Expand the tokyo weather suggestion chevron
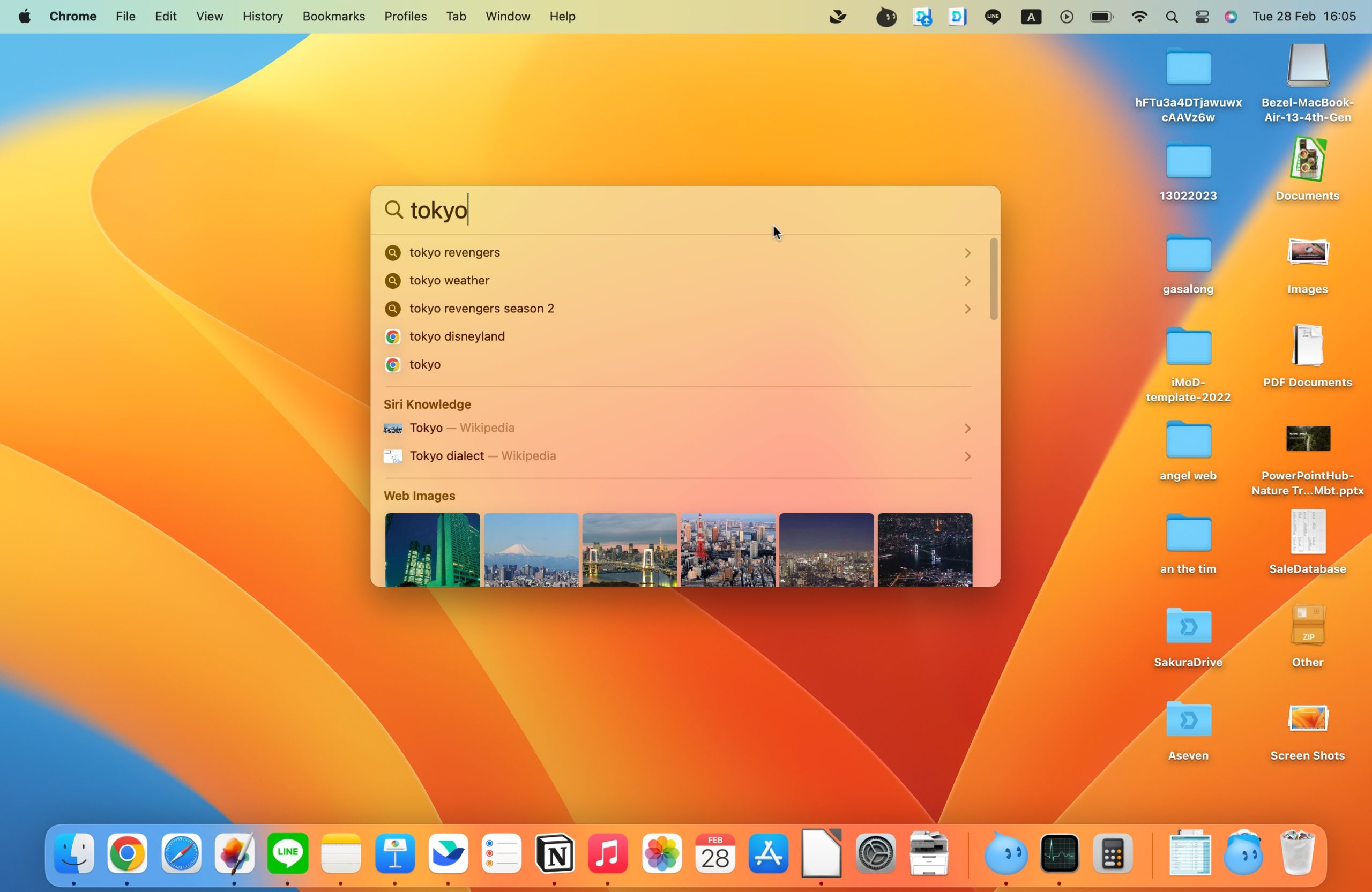The width and height of the screenshot is (1372, 892). point(967,281)
